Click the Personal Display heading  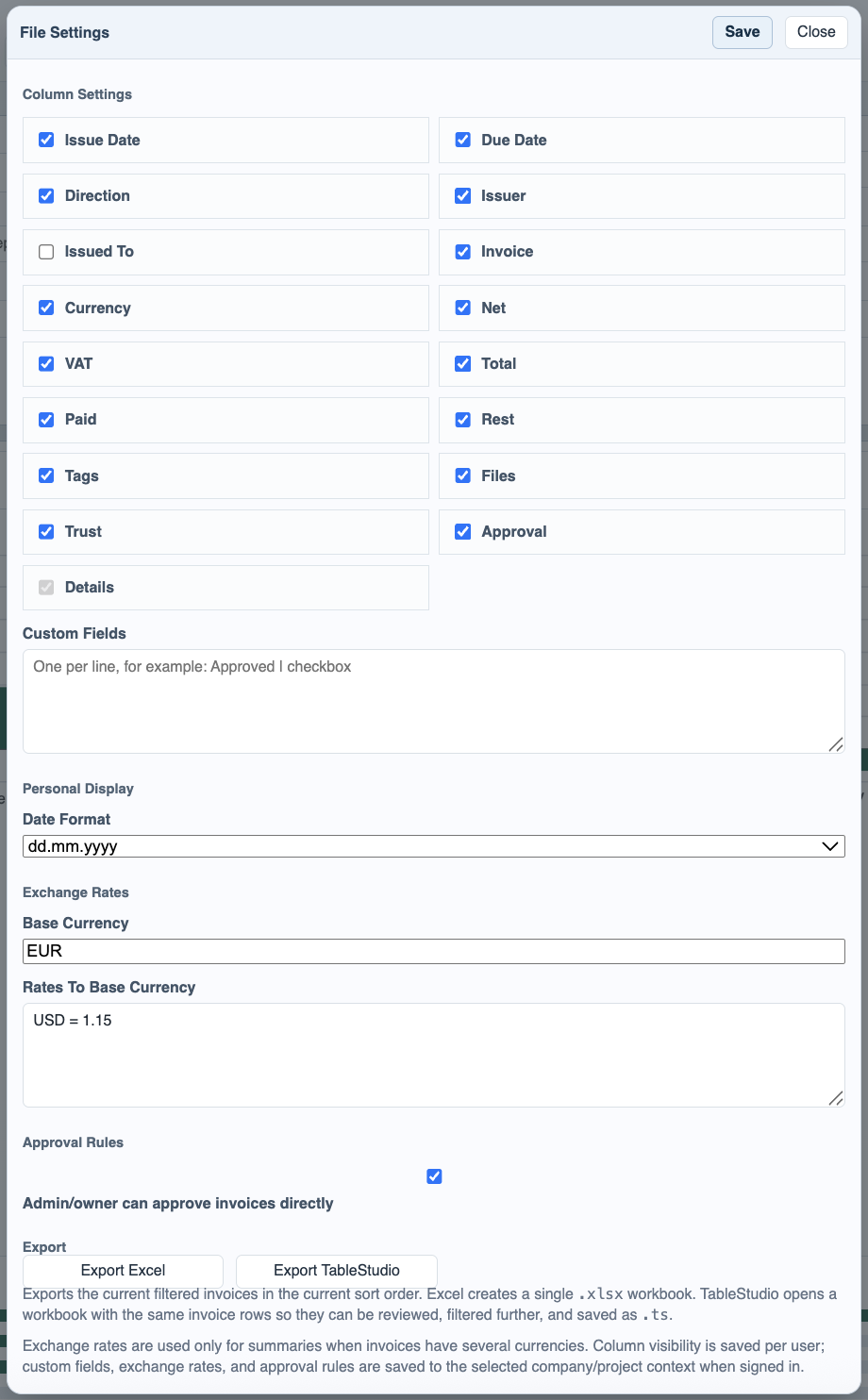(78, 789)
